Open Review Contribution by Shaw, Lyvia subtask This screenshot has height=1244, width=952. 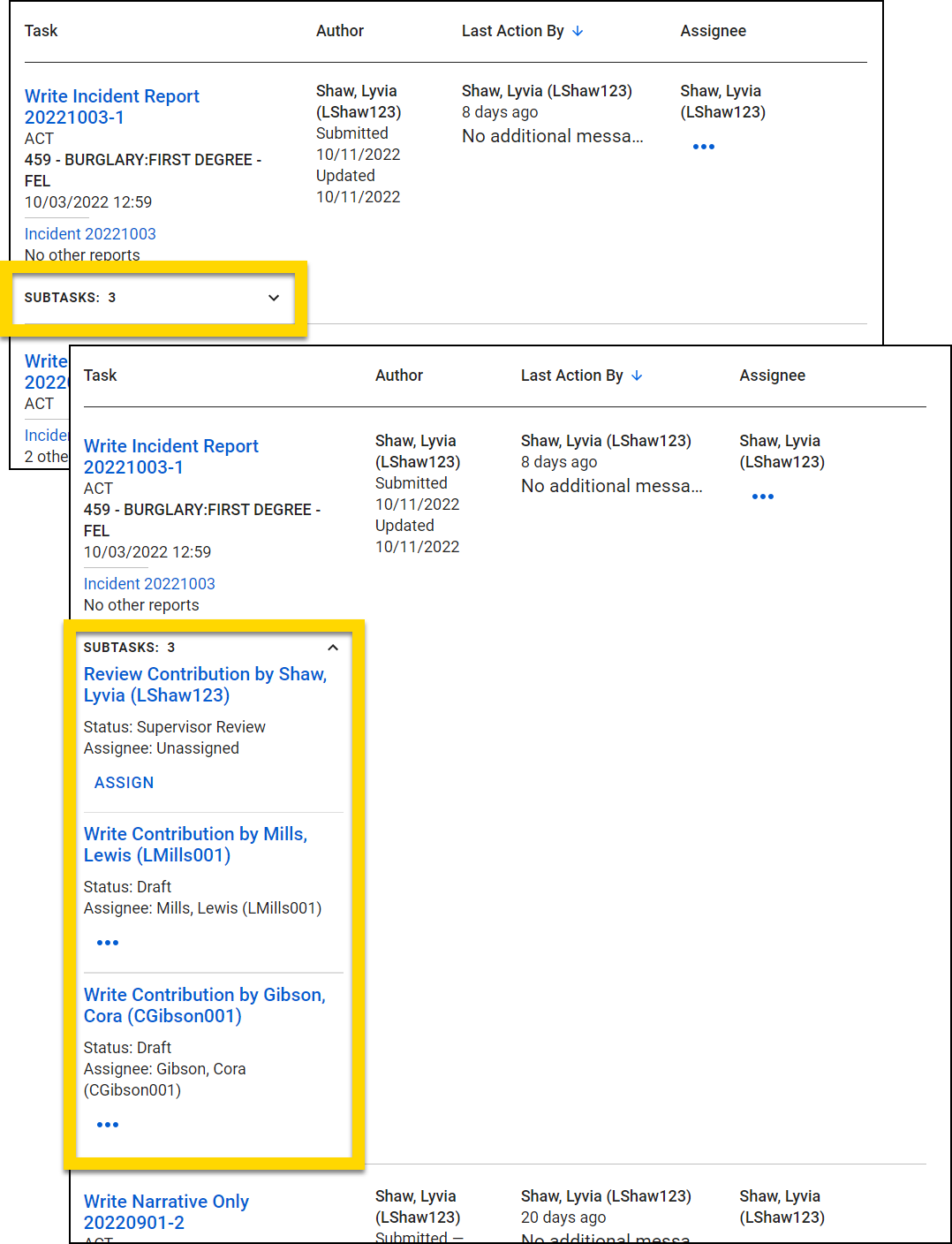coord(205,684)
